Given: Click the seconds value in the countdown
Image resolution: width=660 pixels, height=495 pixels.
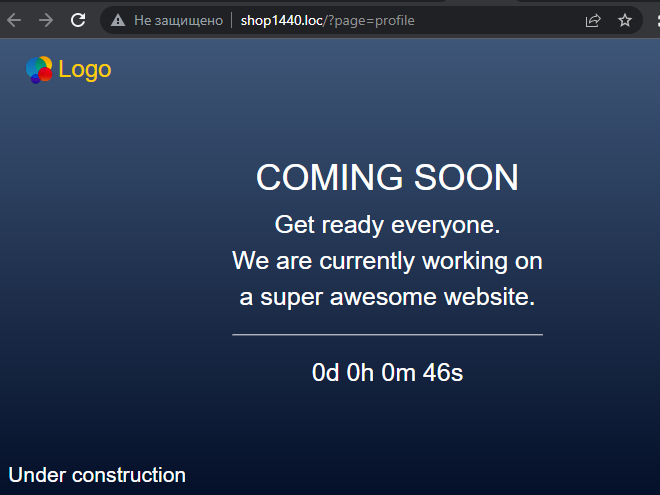Looking at the screenshot, I should pos(443,373).
